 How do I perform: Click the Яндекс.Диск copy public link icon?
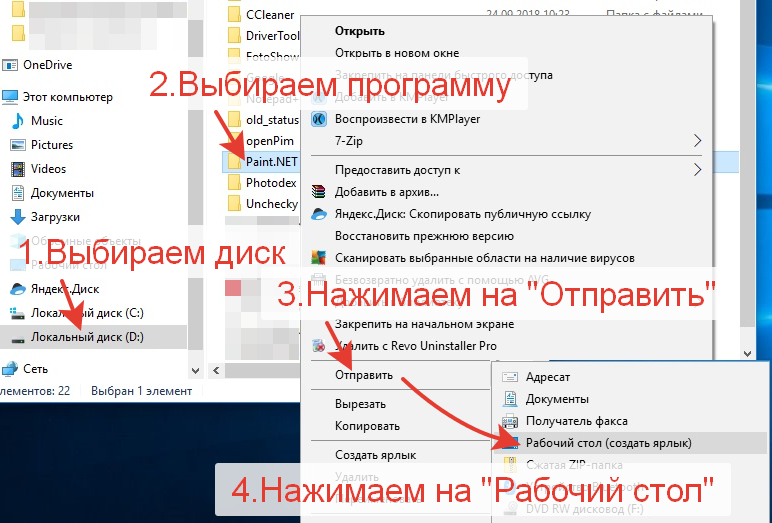(319, 214)
